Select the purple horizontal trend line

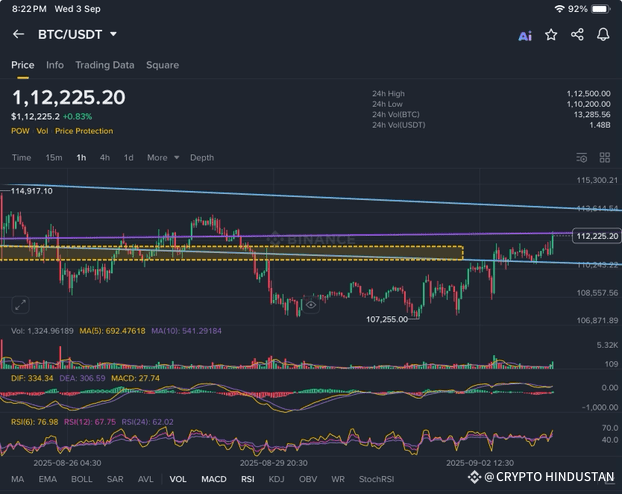pyautogui.click(x=286, y=236)
